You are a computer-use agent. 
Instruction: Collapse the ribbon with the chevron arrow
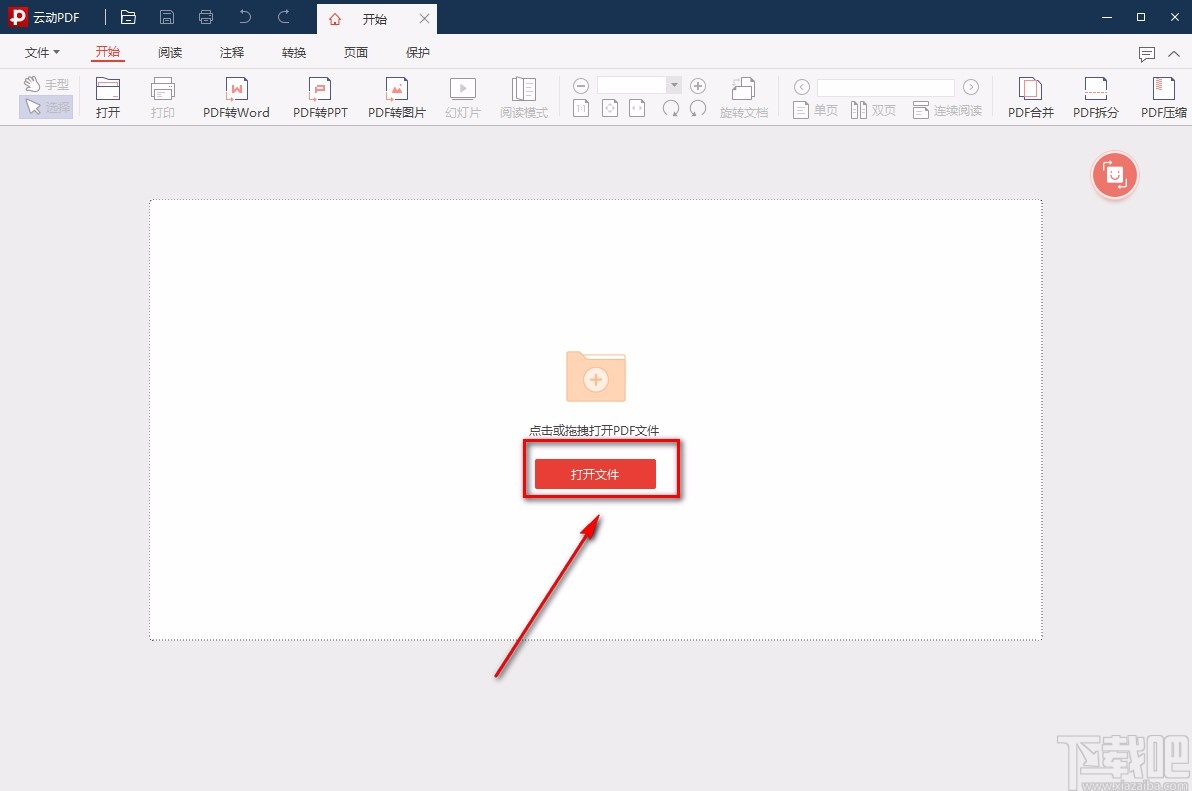pos(1174,54)
